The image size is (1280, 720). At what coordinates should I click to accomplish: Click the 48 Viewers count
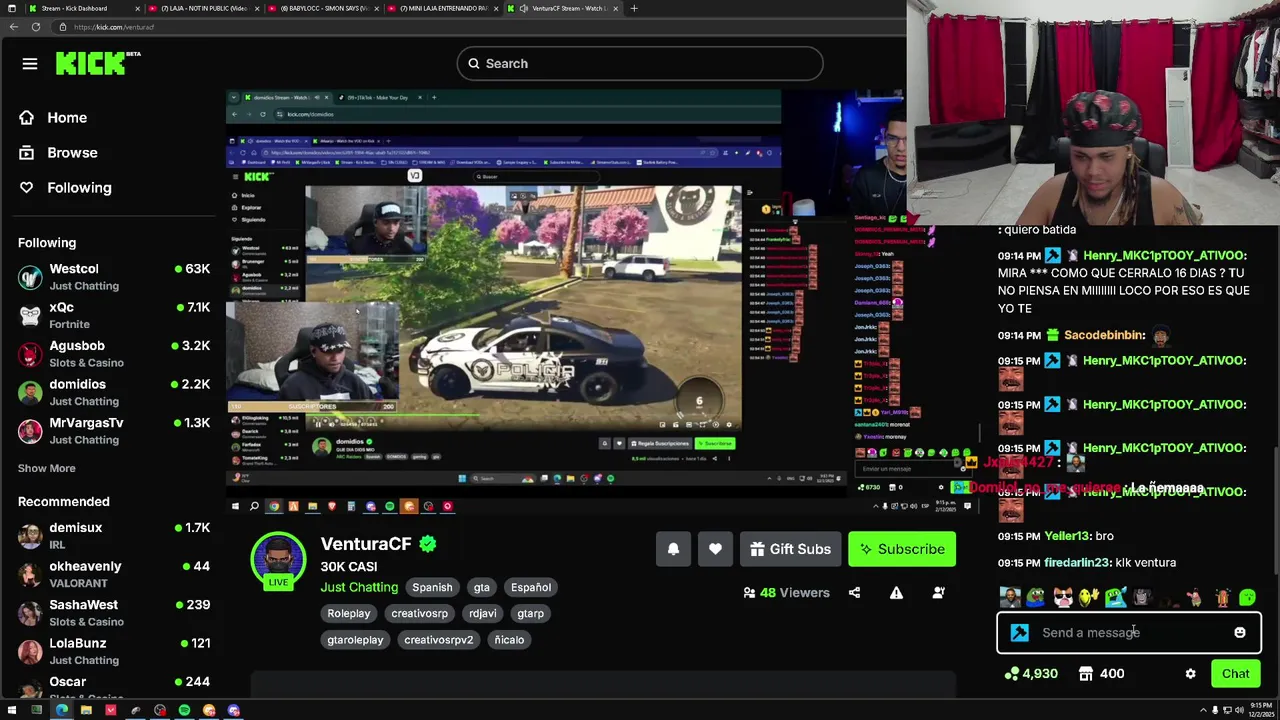pos(786,593)
